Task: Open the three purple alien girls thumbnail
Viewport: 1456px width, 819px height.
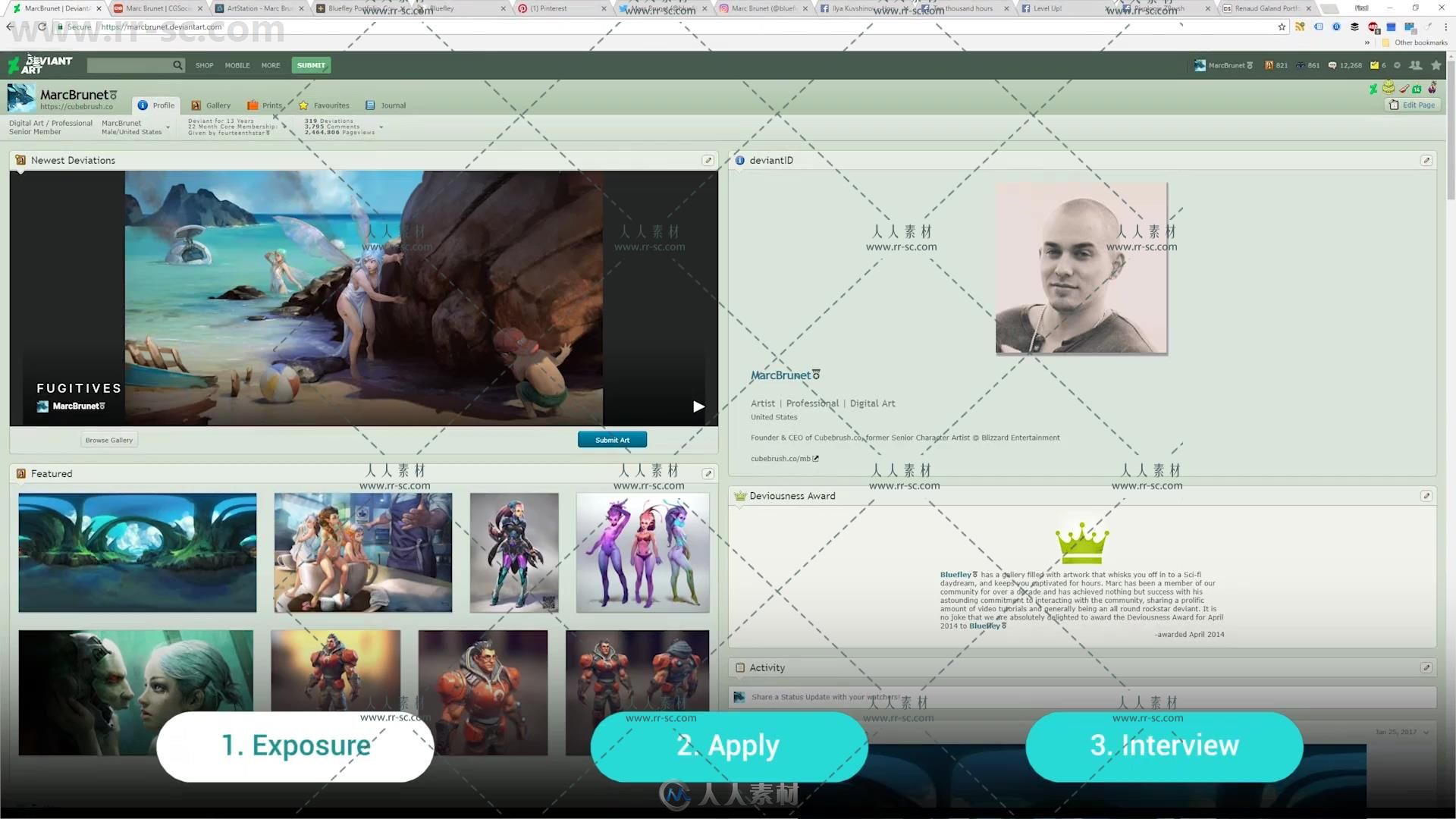Action: pos(643,553)
